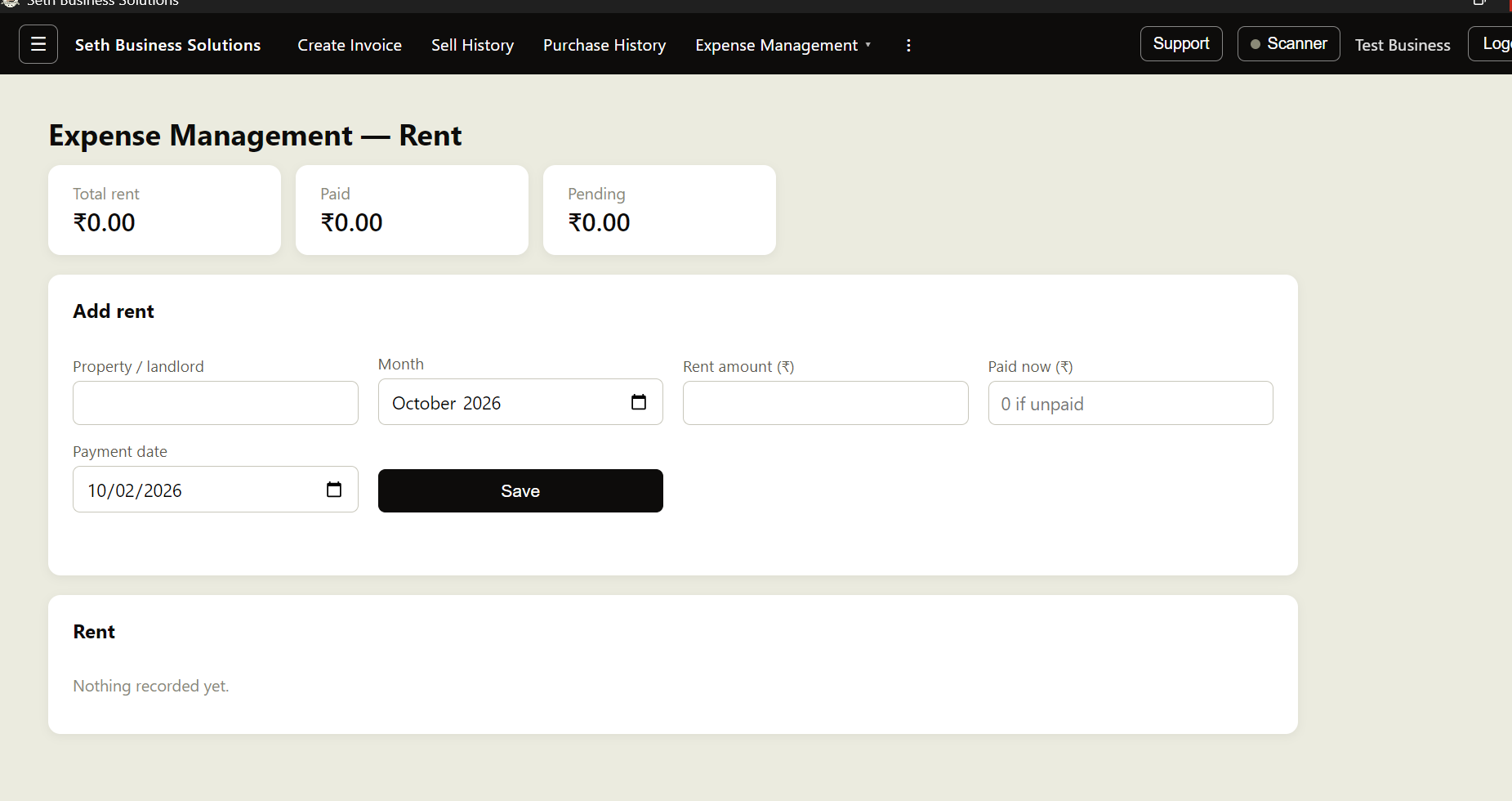This screenshot has width=1512, height=801.
Task: Open the Scanner button
Action: 1288,43
